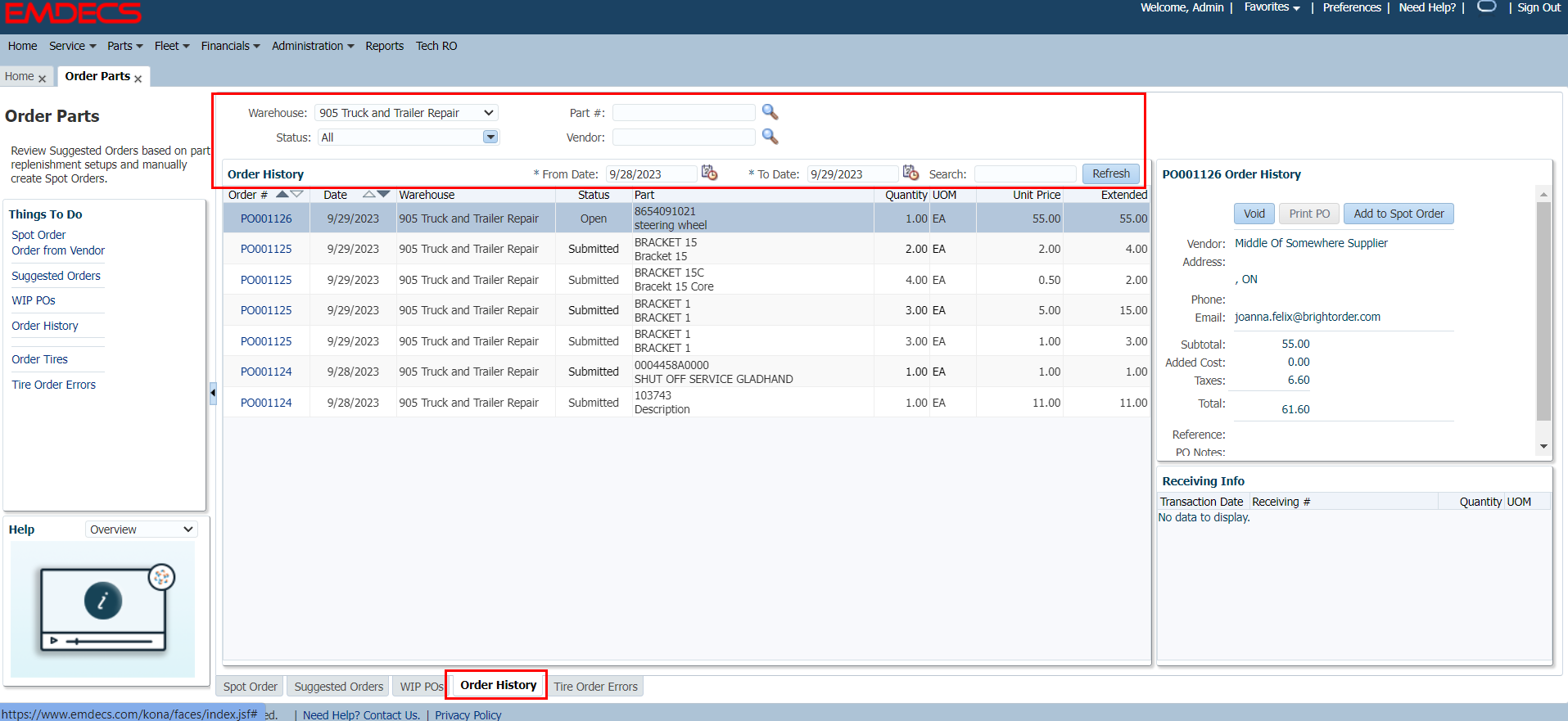Click the Status column header

(594, 195)
